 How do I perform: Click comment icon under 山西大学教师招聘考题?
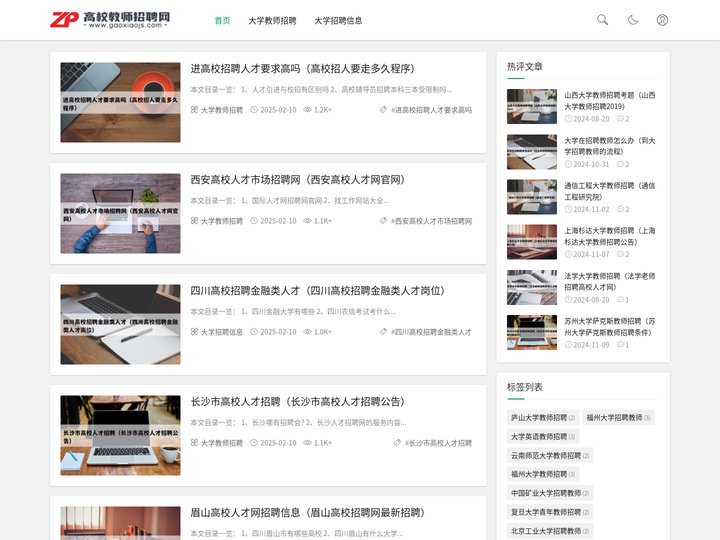pyautogui.click(x=620, y=119)
